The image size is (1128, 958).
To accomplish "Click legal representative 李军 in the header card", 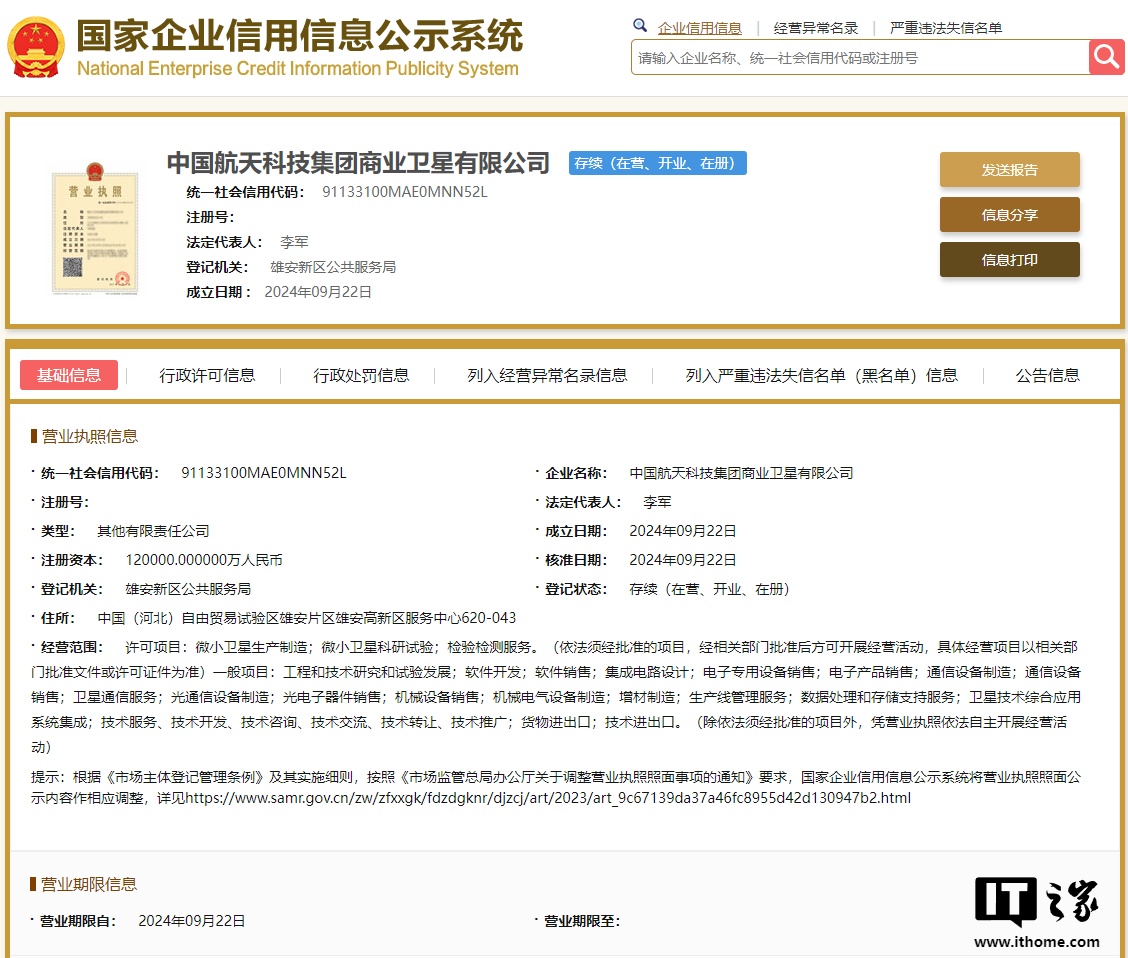I will [x=294, y=242].
